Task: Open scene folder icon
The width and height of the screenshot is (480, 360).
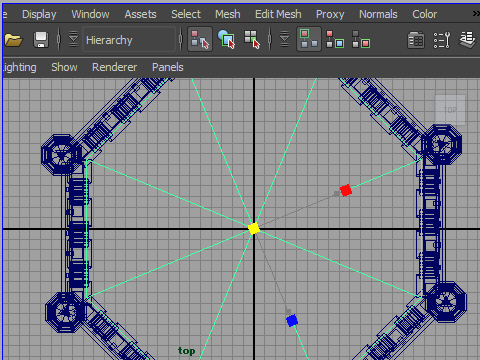Action: coord(13,40)
